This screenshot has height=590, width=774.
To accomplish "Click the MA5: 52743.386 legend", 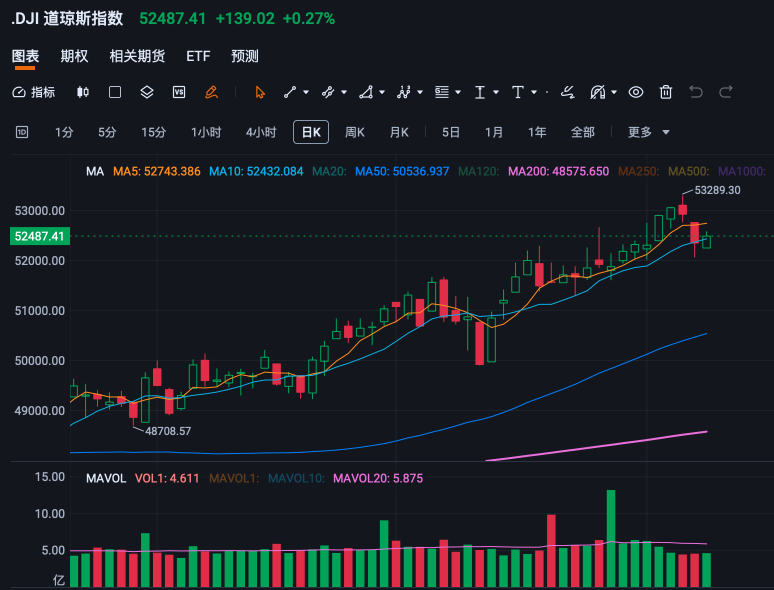I will click(x=156, y=172).
